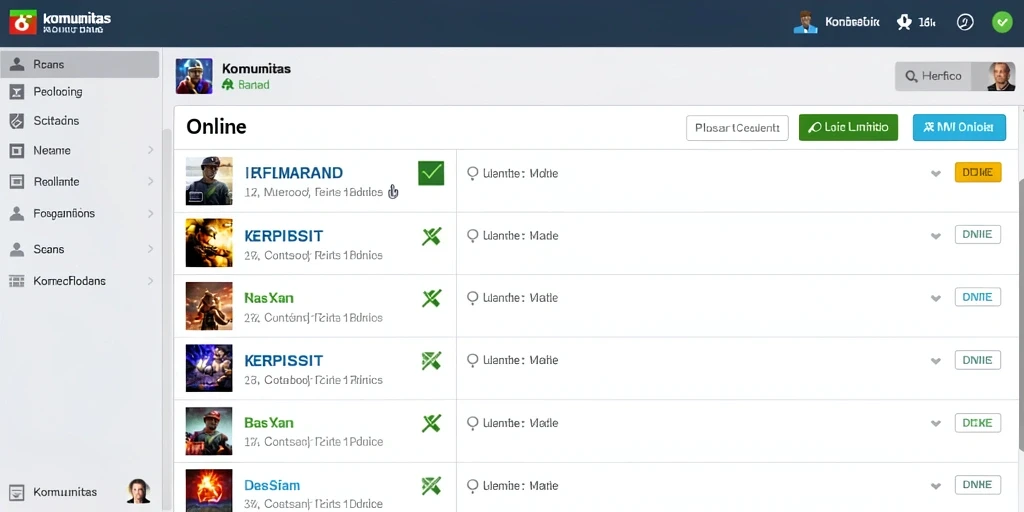This screenshot has width=1024, height=512.
Task: Click the location pin icon in IRFLMARAND row
Action: tap(473, 174)
